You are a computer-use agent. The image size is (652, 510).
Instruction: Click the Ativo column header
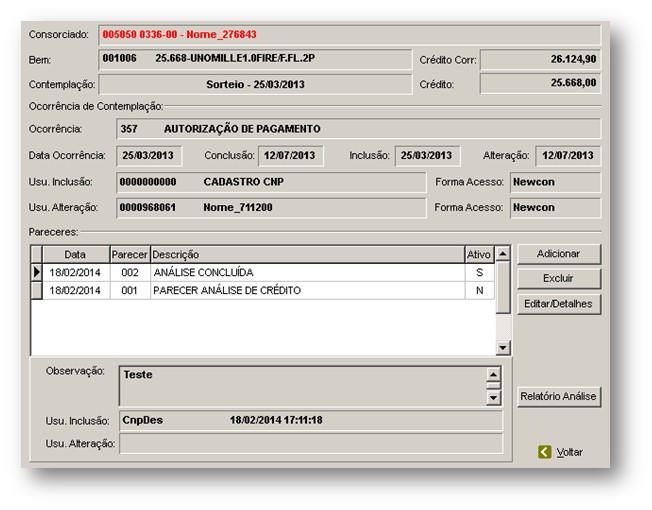479,254
